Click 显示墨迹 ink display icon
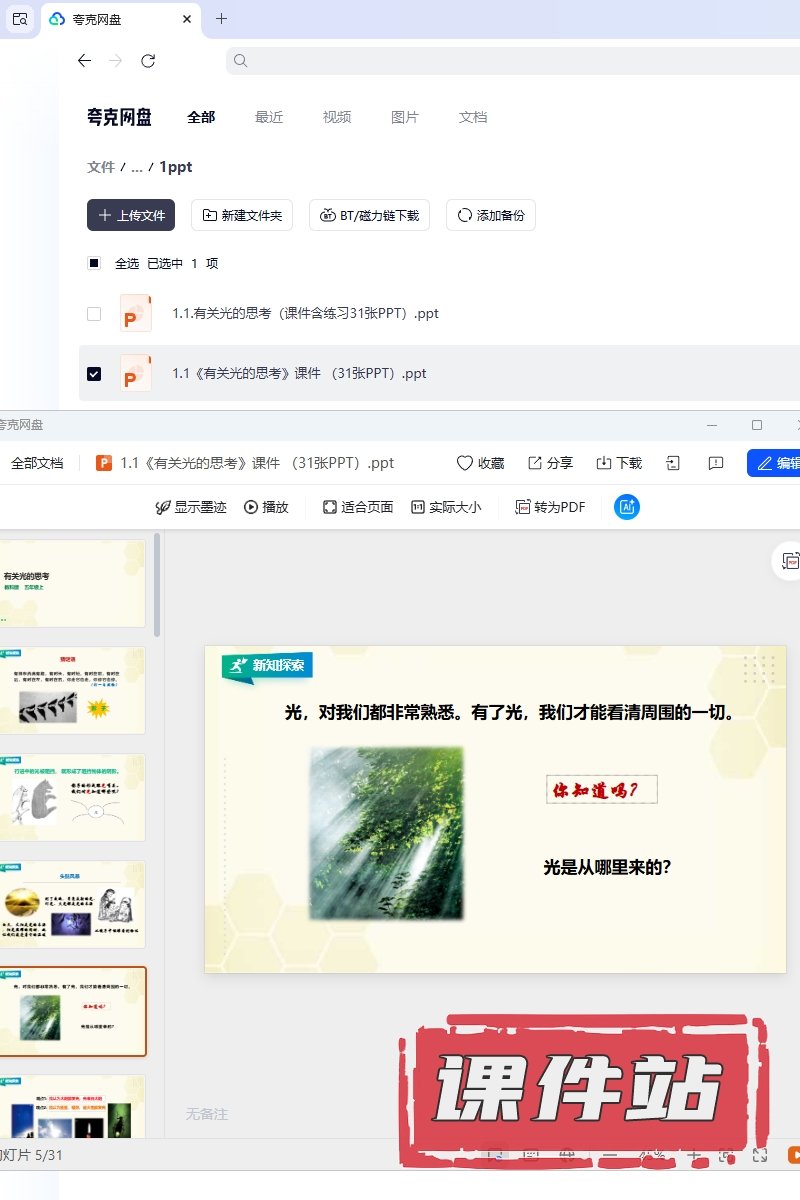This screenshot has width=800, height=1200. [163, 507]
